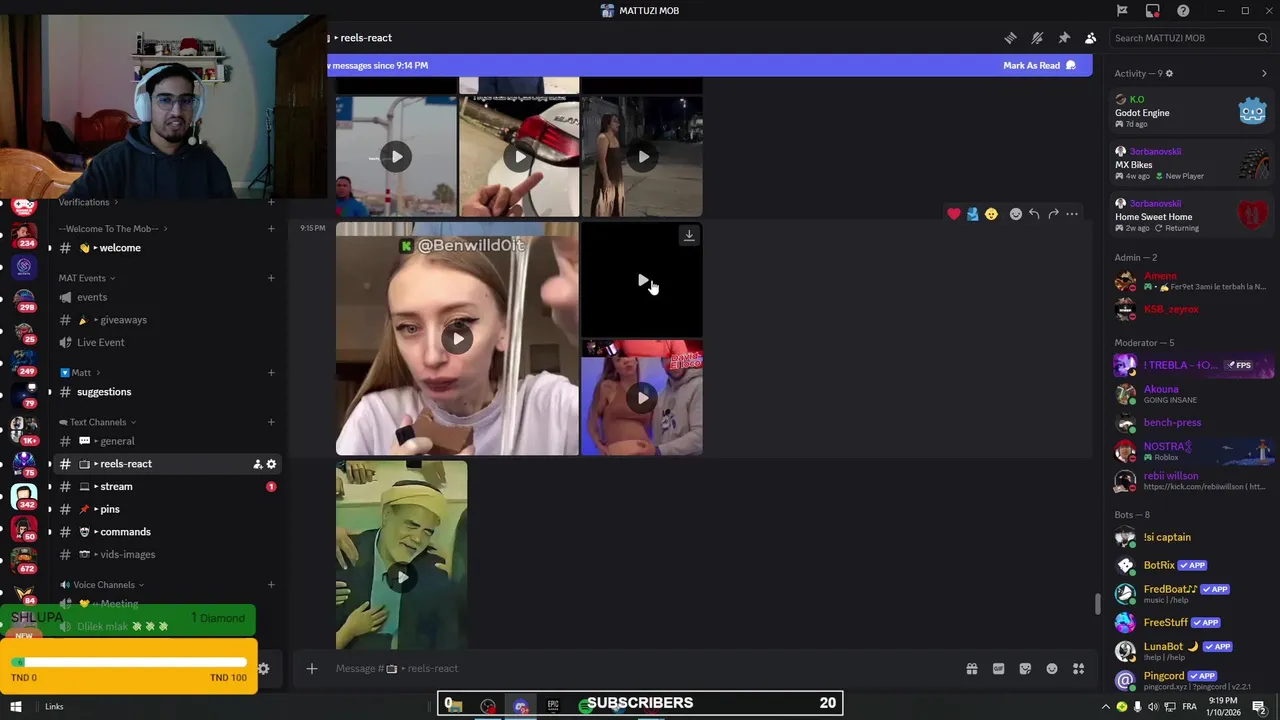Collapse the MAT Events category
The image size is (1280, 720).
coord(86,278)
